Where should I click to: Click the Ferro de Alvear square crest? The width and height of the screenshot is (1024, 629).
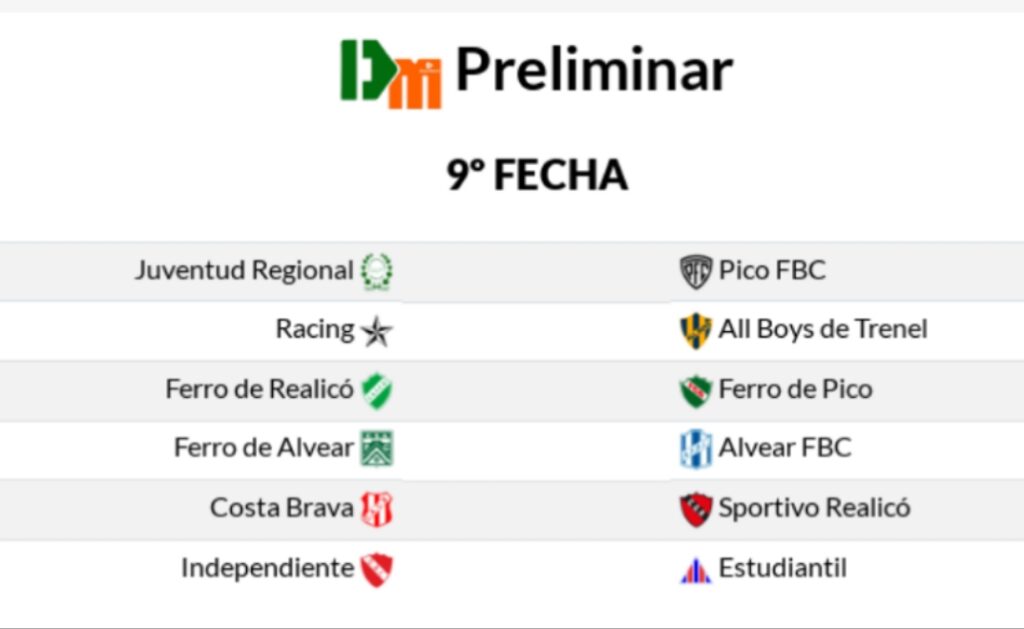coord(377,449)
